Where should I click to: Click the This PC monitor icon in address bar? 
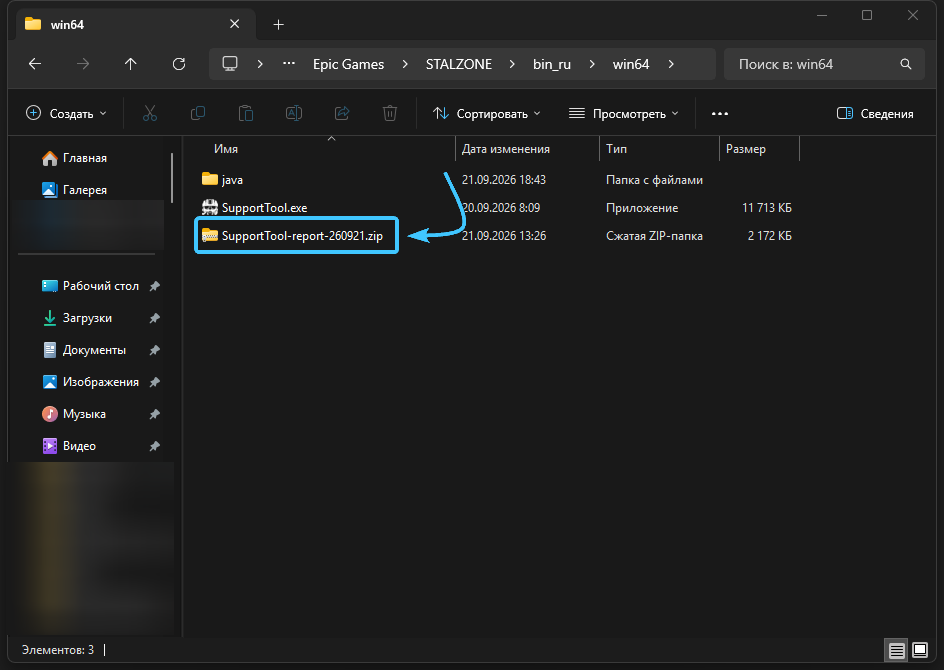click(x=230, y=64)
